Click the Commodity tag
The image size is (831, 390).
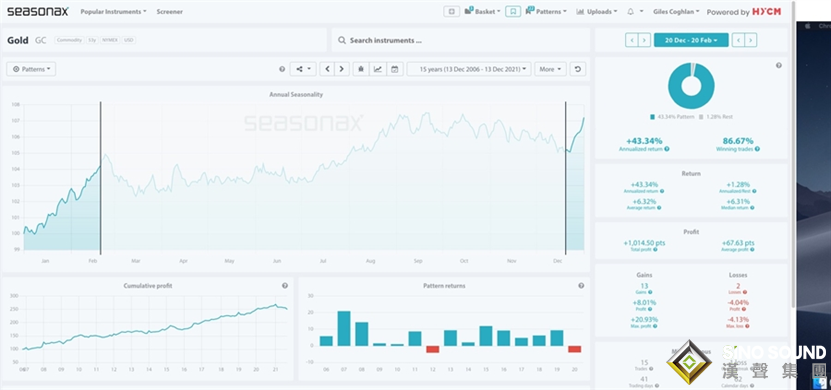point(69,40)
